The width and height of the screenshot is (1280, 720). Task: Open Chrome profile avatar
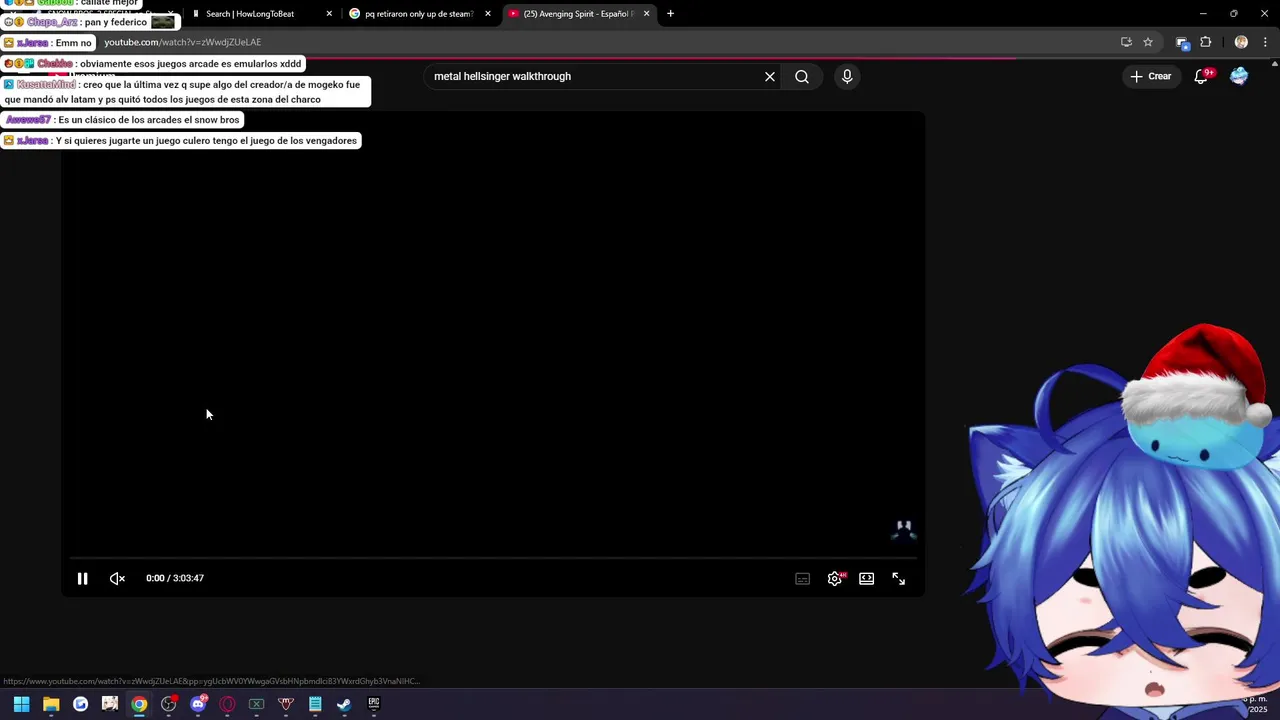[1241, 42]
